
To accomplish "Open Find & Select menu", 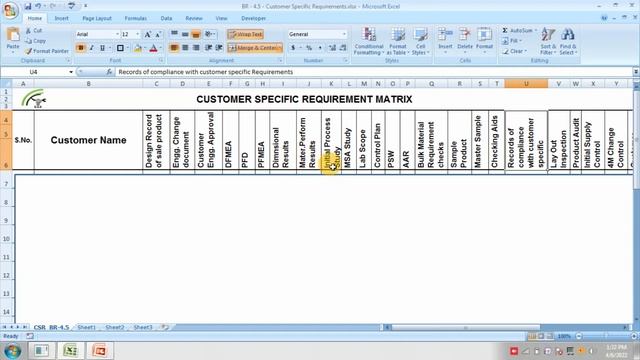I will point(567,41).
